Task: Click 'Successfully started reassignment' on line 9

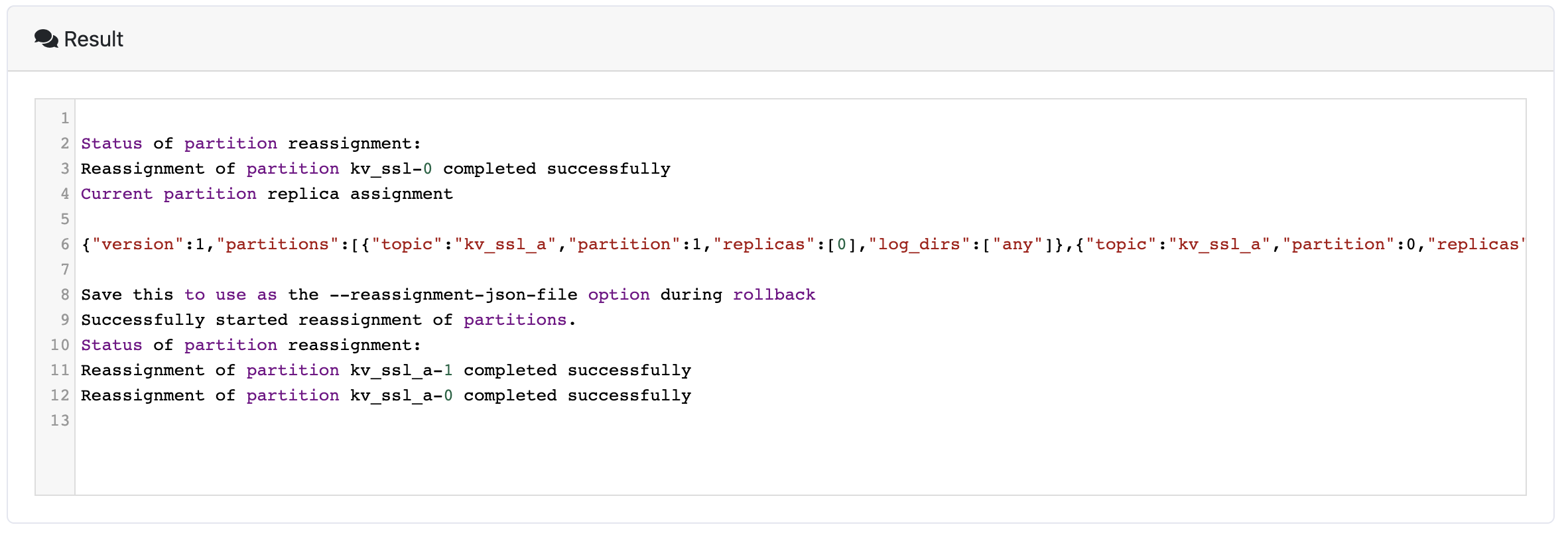Action: pos(251,320)
